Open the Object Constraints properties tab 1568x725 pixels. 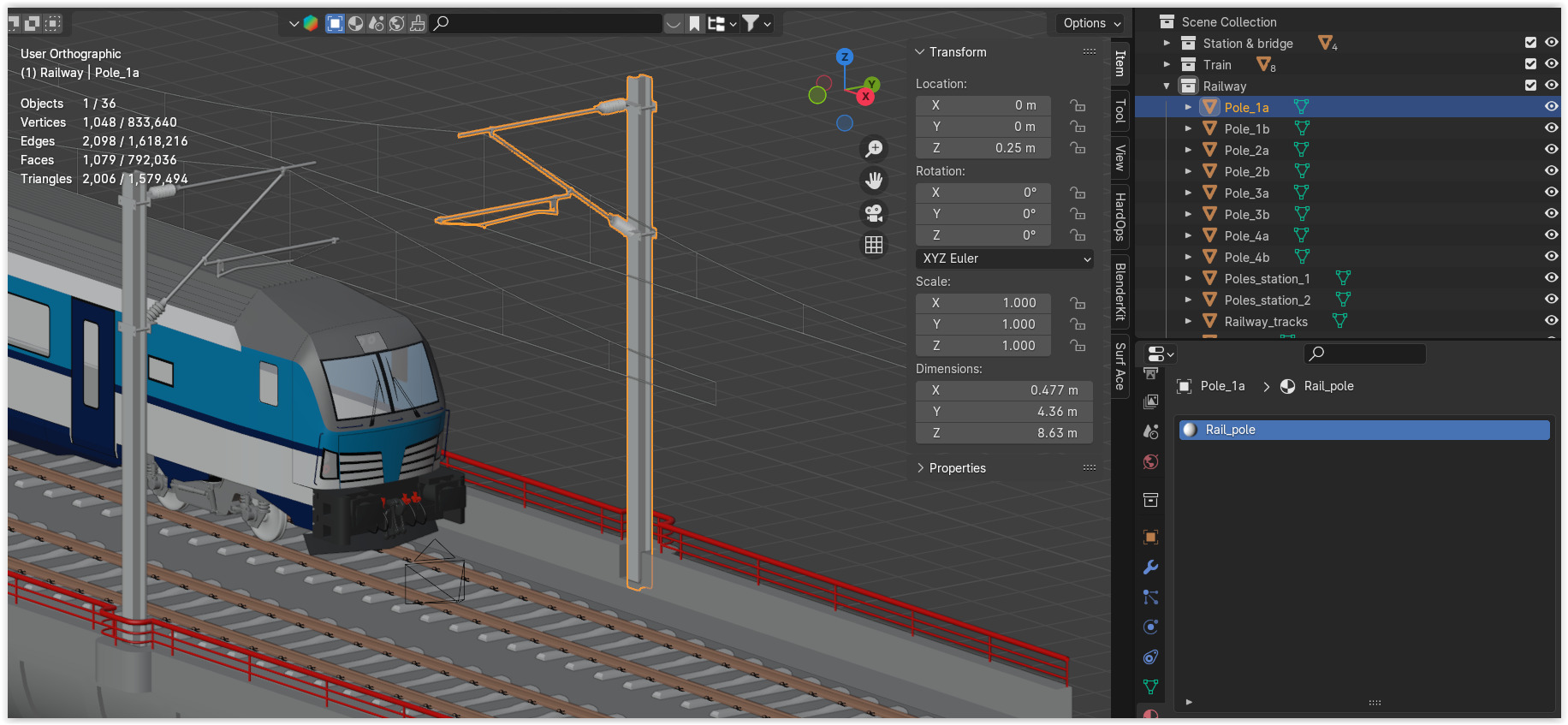point(1151,657)
